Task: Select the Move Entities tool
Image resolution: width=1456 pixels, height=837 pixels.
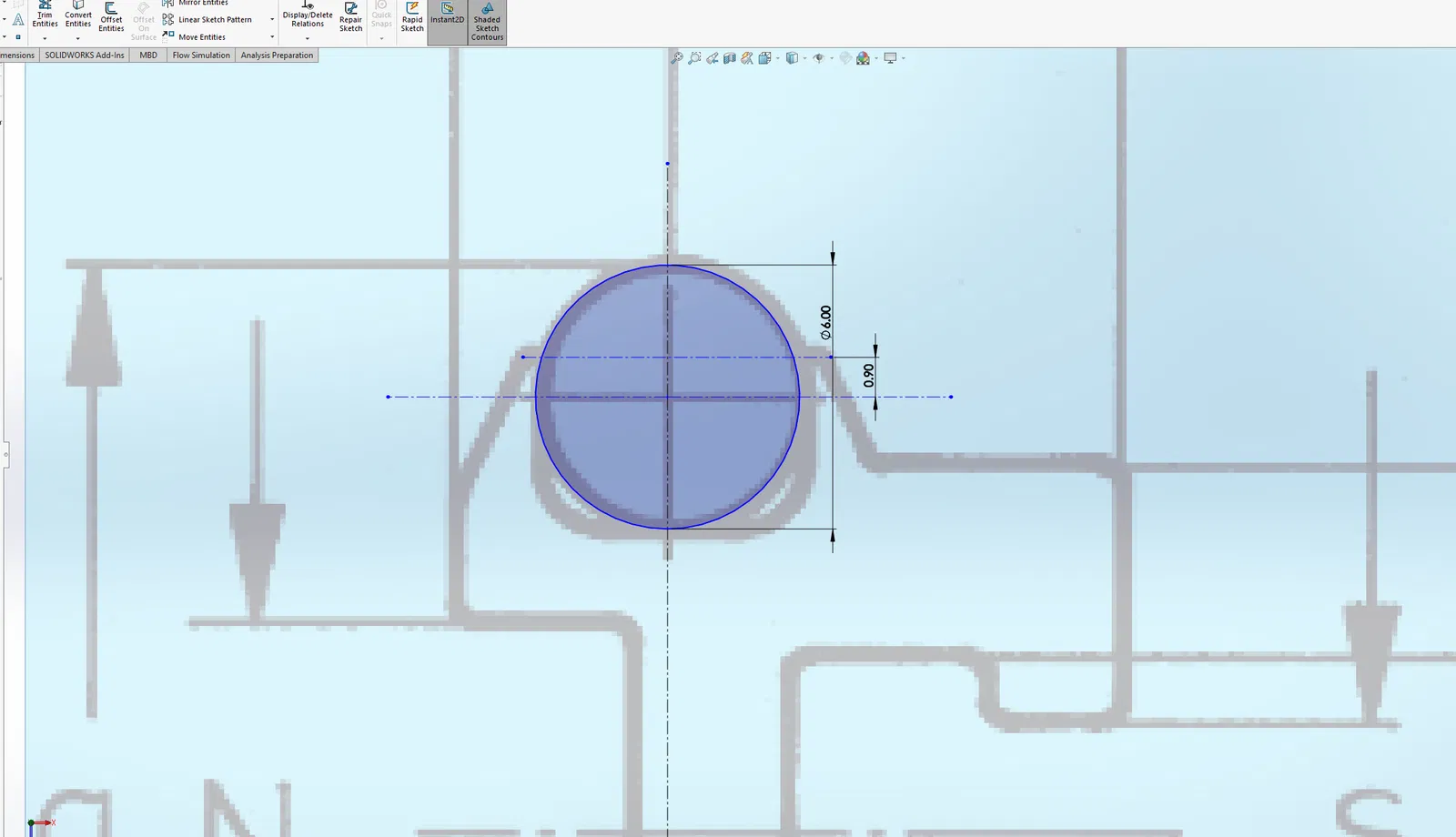Action: pos(195,37)
